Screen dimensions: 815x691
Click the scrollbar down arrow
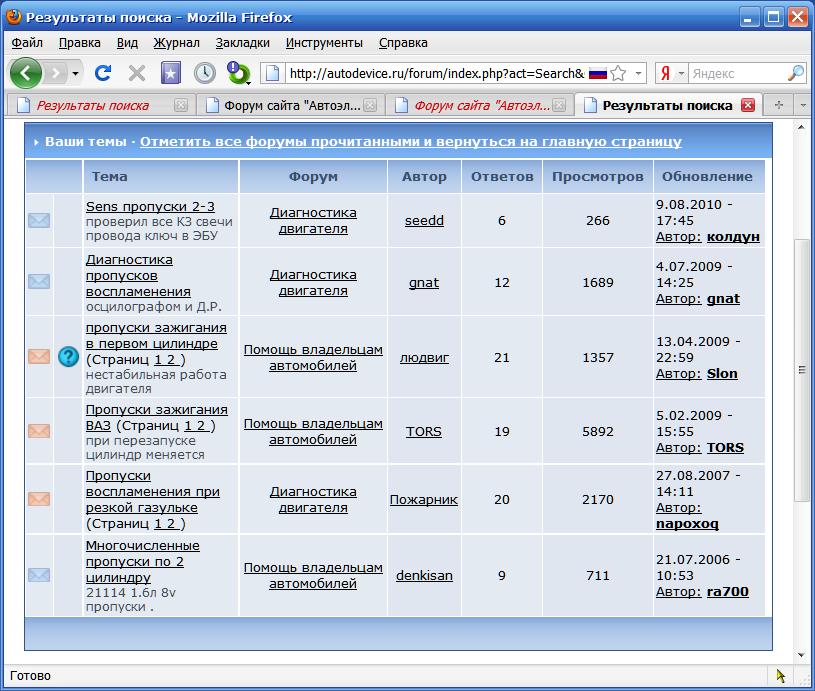click(801, 655)
